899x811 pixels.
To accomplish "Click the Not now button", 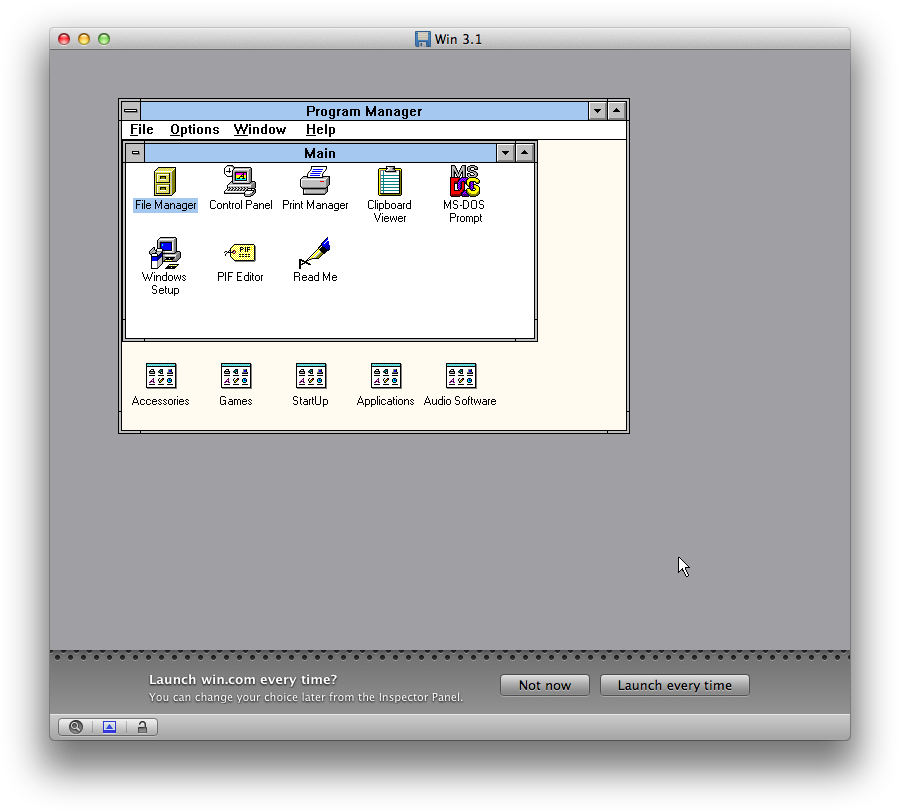I will 545,685.
